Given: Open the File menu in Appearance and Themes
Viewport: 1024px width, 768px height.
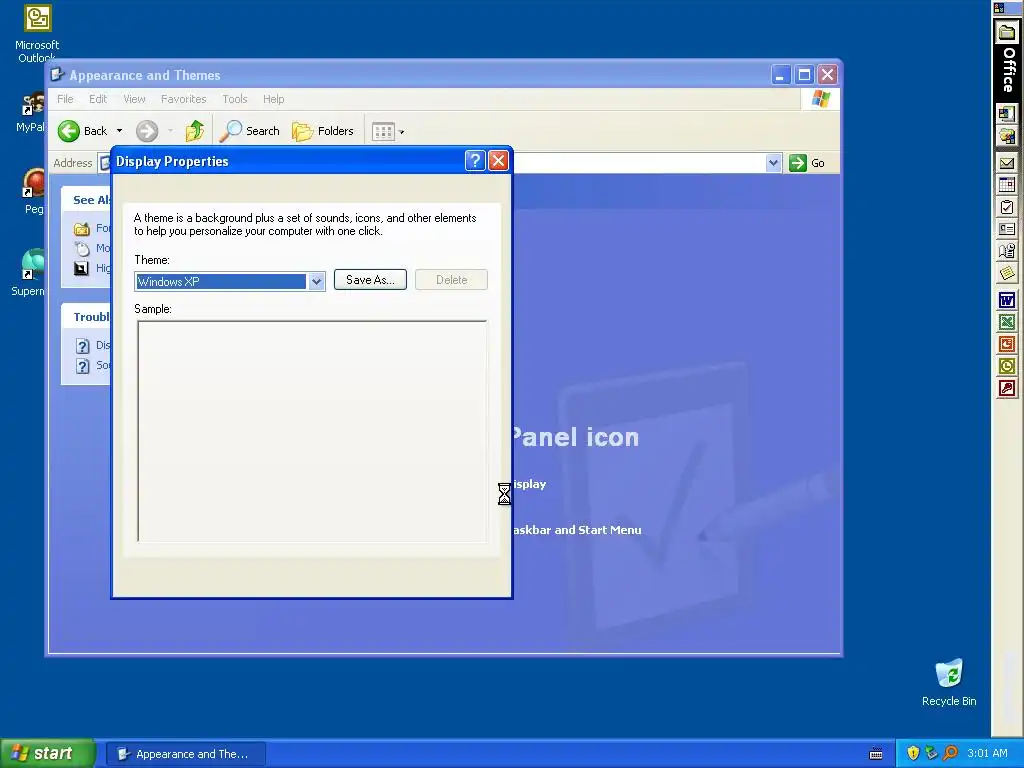Looking at the screenshot, I should pos(65,99).
